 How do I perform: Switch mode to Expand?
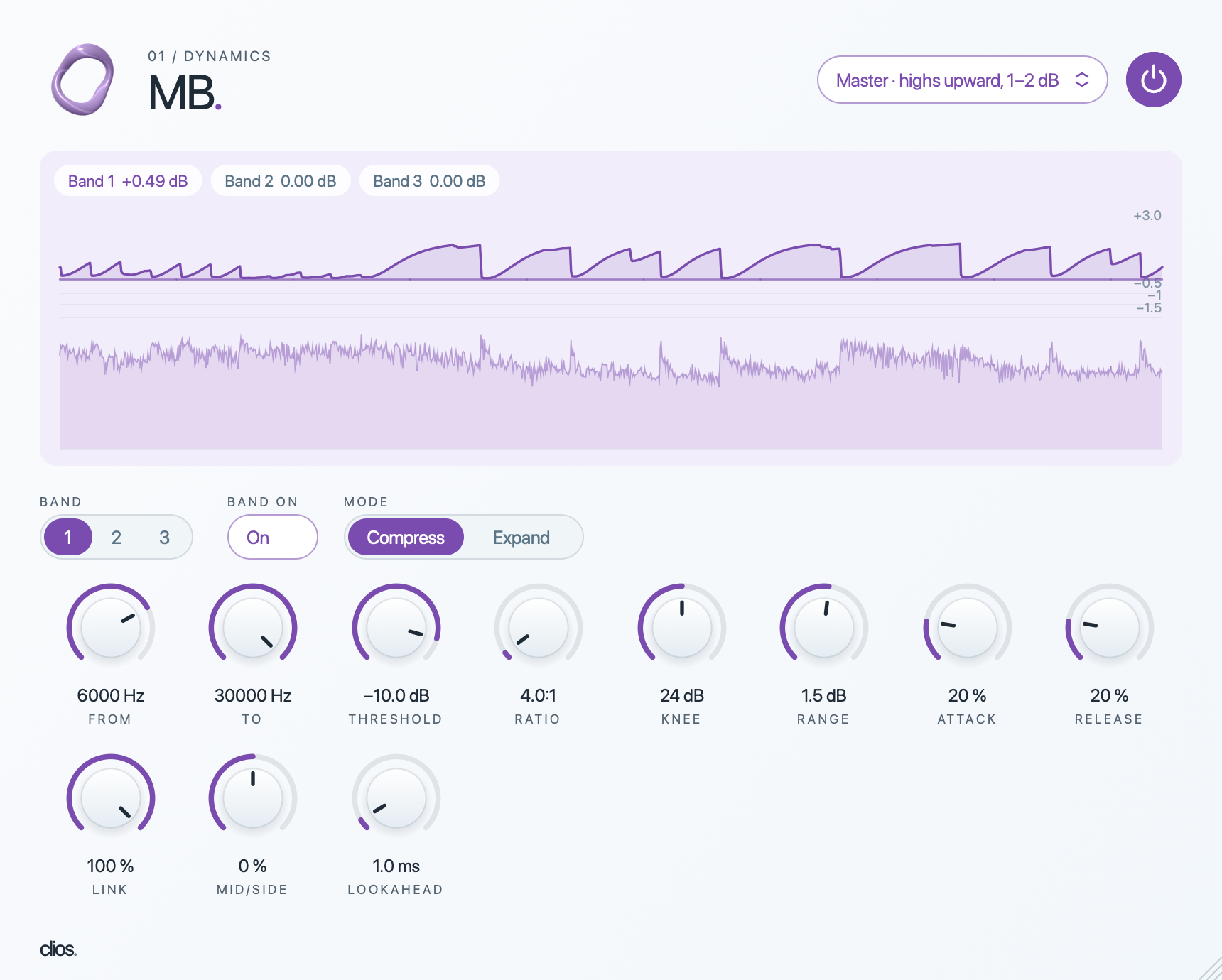pos(521,537)
